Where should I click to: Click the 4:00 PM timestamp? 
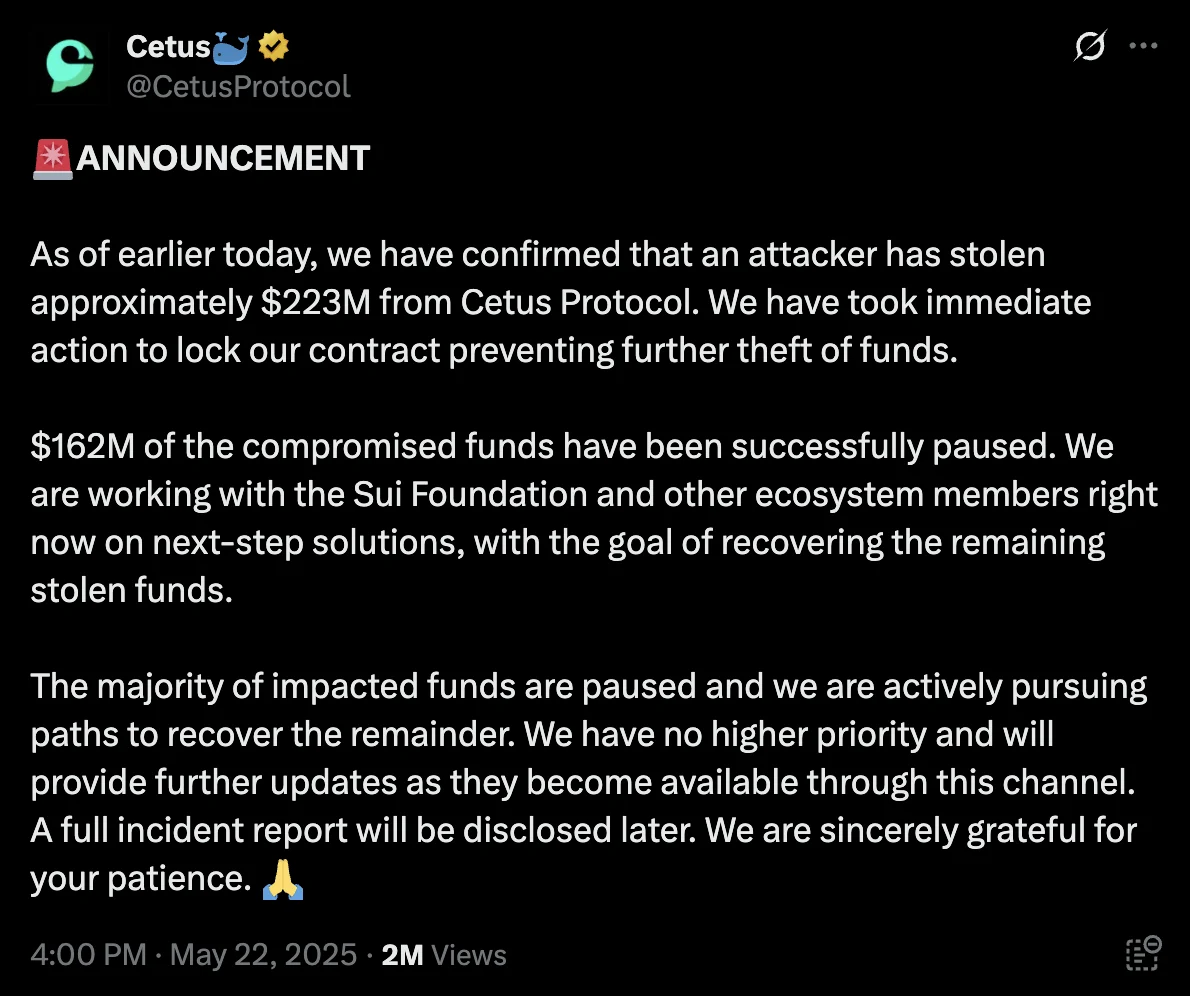coord(88,954)
